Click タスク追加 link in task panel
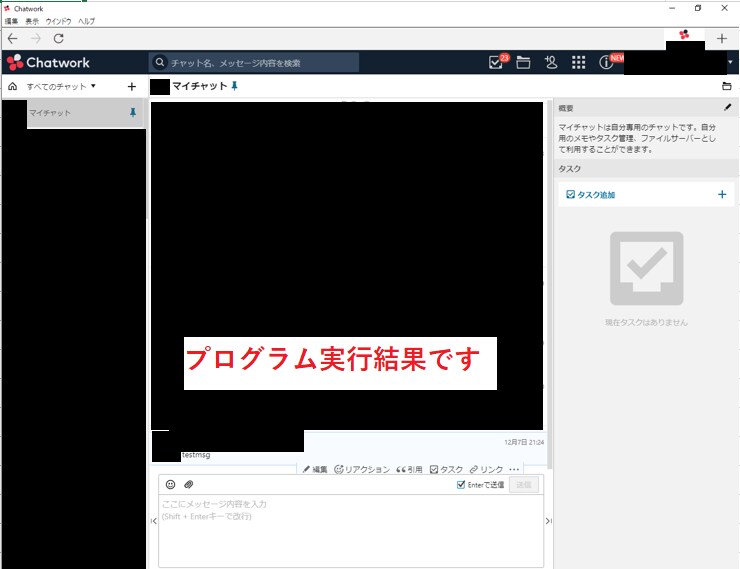 coord(590,194)
